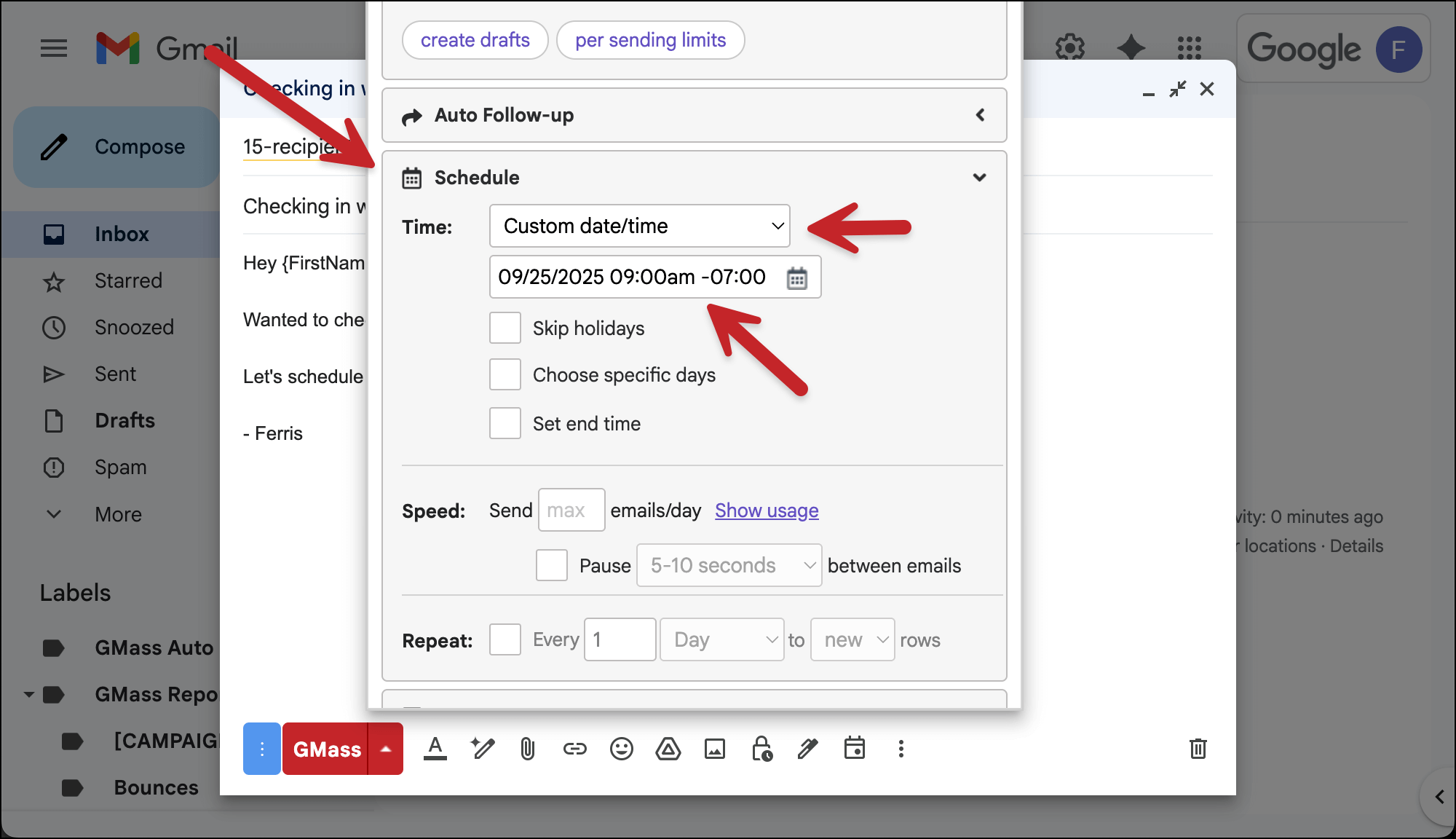Image resolution: width=1456 pixels, height=839 pixels.
Task: Click the insert photo icon
Action: coord(714,749)
